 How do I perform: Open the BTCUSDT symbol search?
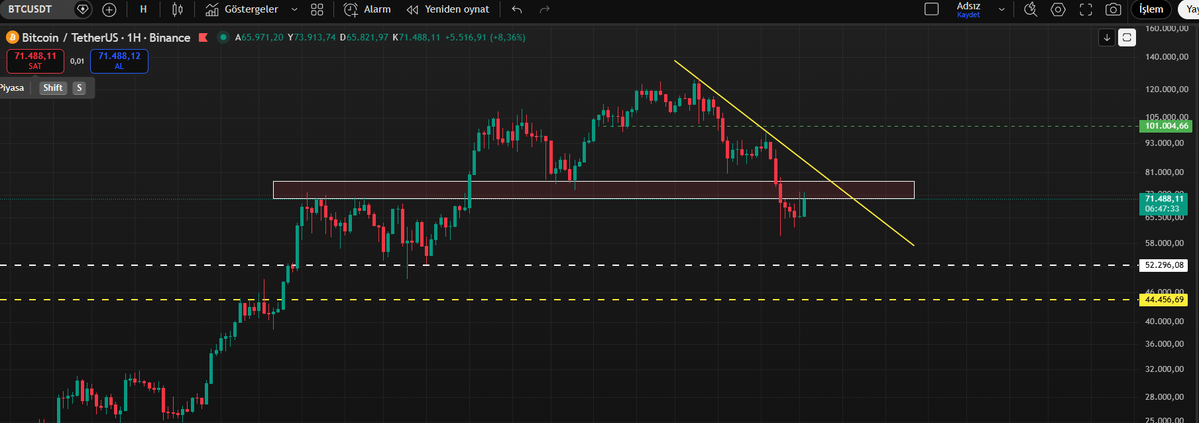tap(31, 9)
